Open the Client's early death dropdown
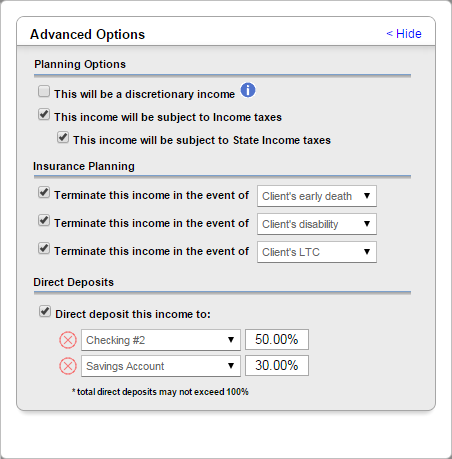Screen dimensions: 452x459 (x=317, y=196)
